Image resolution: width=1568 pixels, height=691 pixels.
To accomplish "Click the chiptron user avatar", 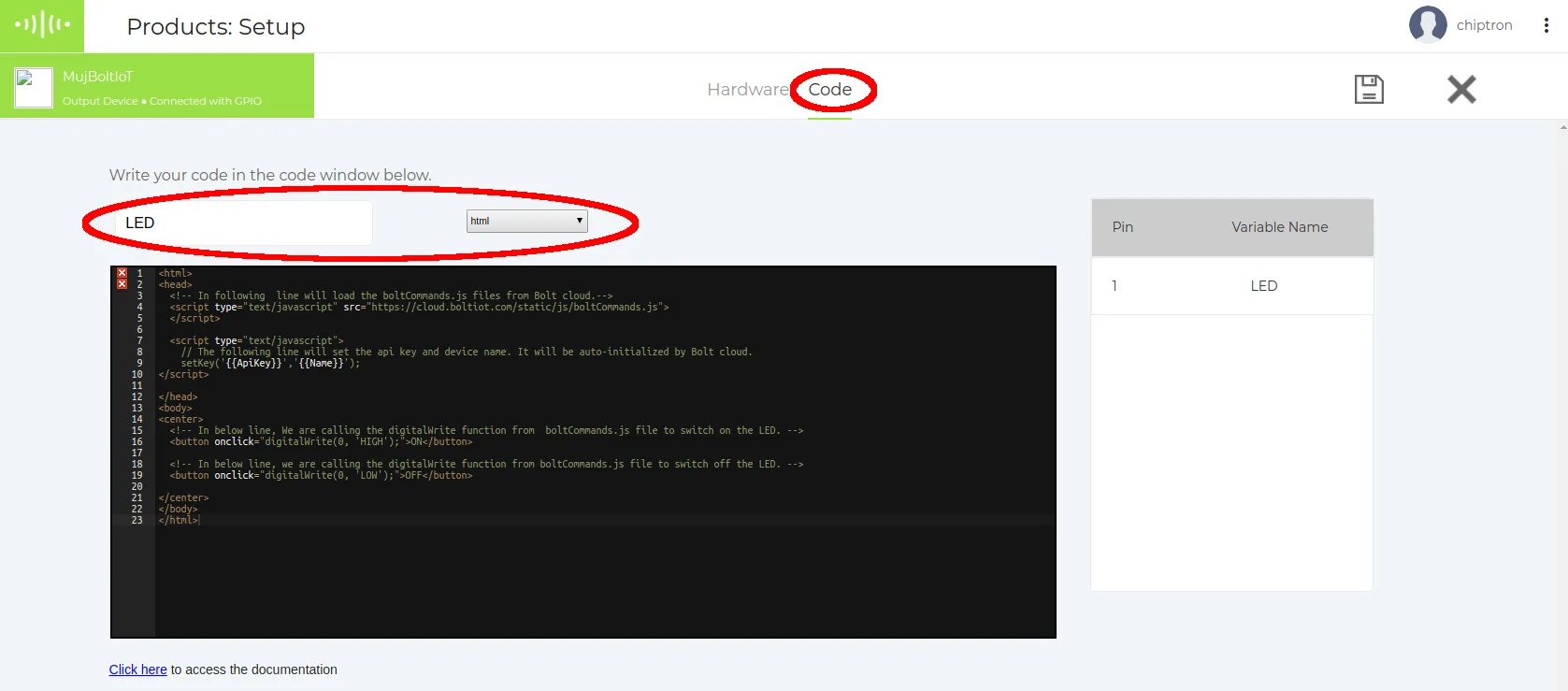I will (1428, 24).
